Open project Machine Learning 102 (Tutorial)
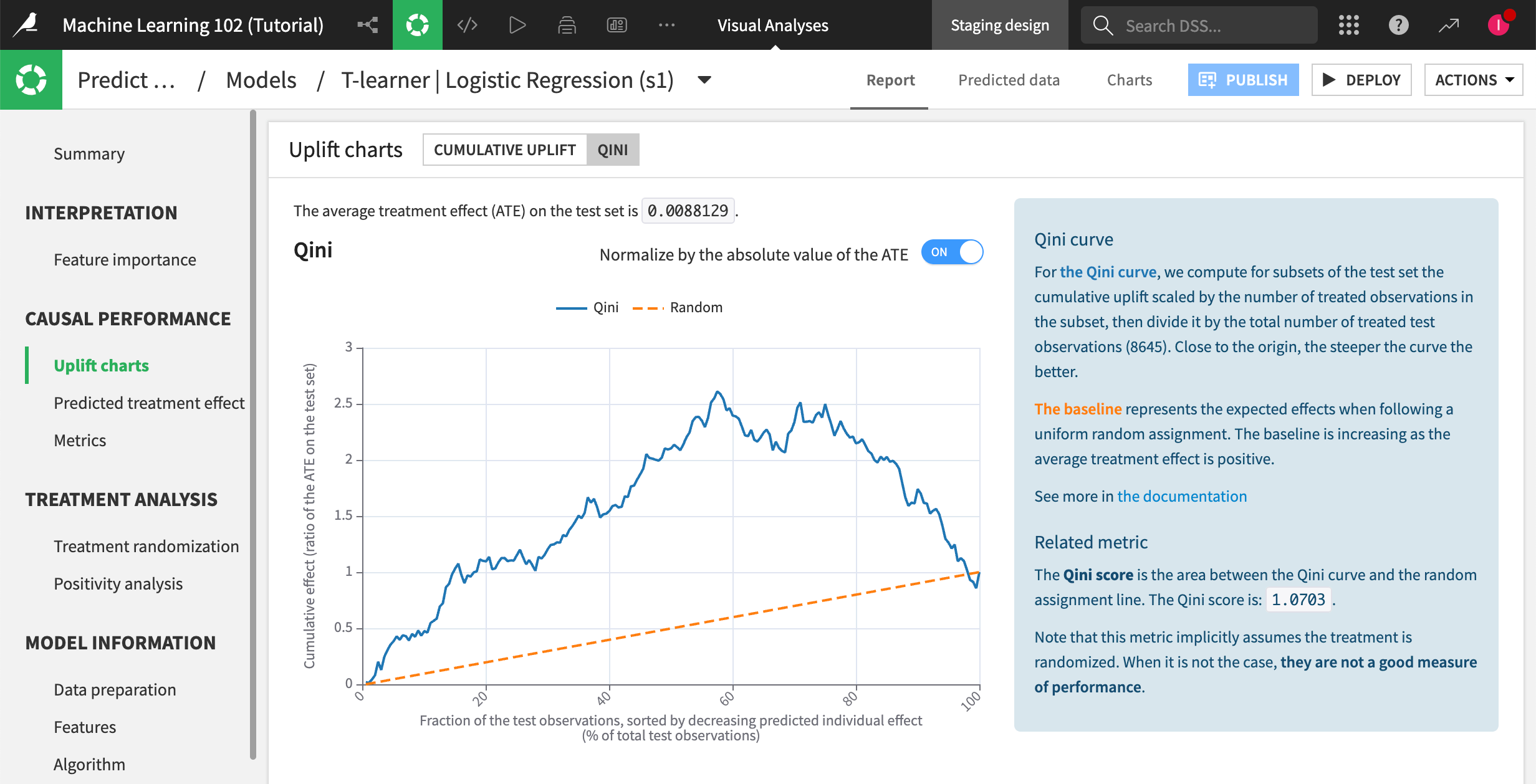This screenshot has width=1536, height=784. pyautogui.click(x=193, y=25)
